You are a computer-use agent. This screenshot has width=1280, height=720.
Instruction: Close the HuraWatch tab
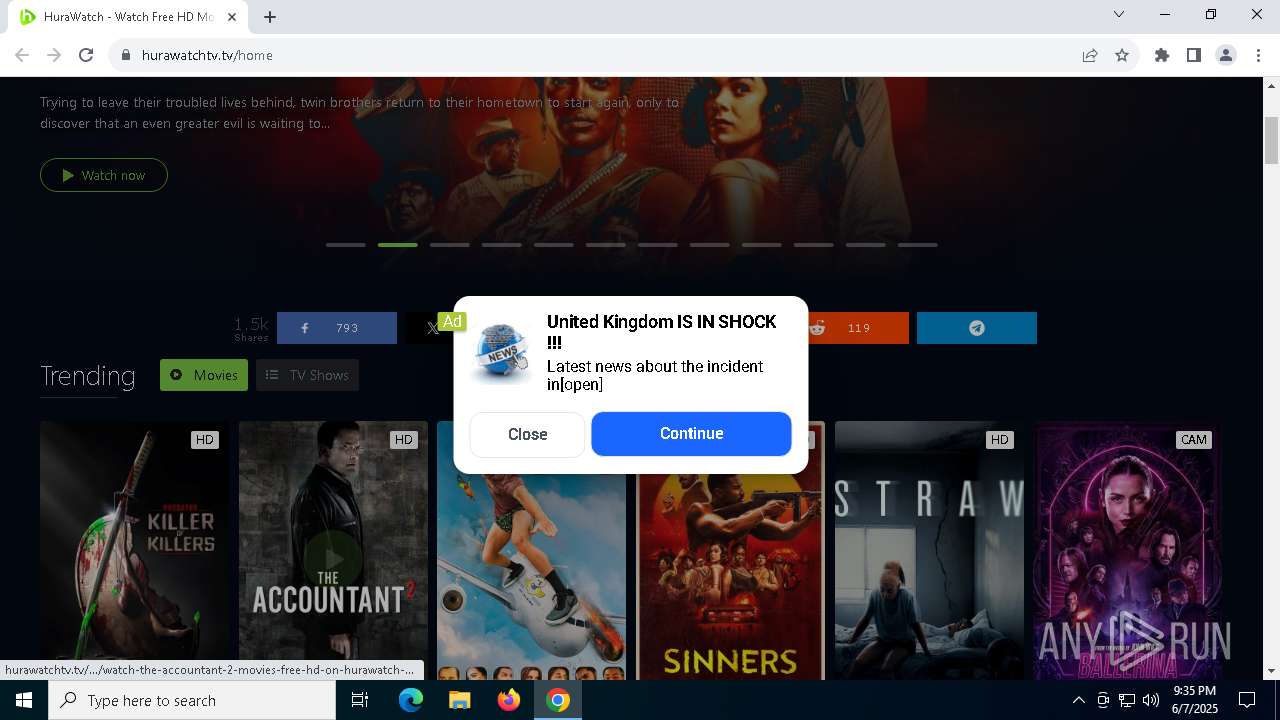pyautogui.click(x=232, y=17)
